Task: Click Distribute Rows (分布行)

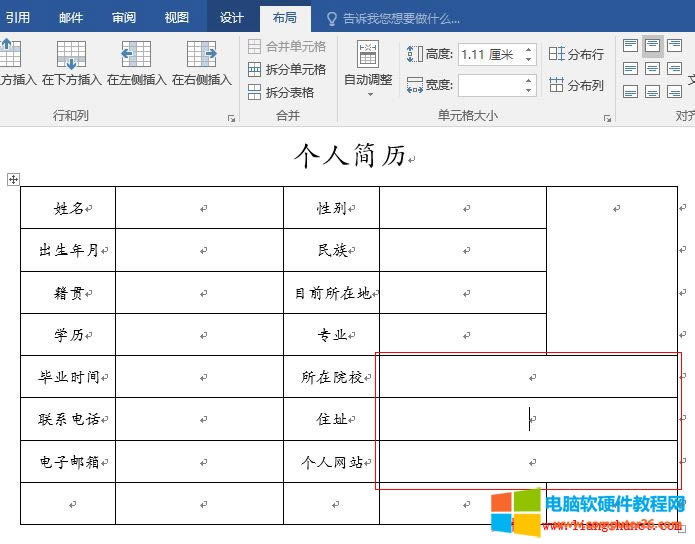Action: click(x=576, y=54)
